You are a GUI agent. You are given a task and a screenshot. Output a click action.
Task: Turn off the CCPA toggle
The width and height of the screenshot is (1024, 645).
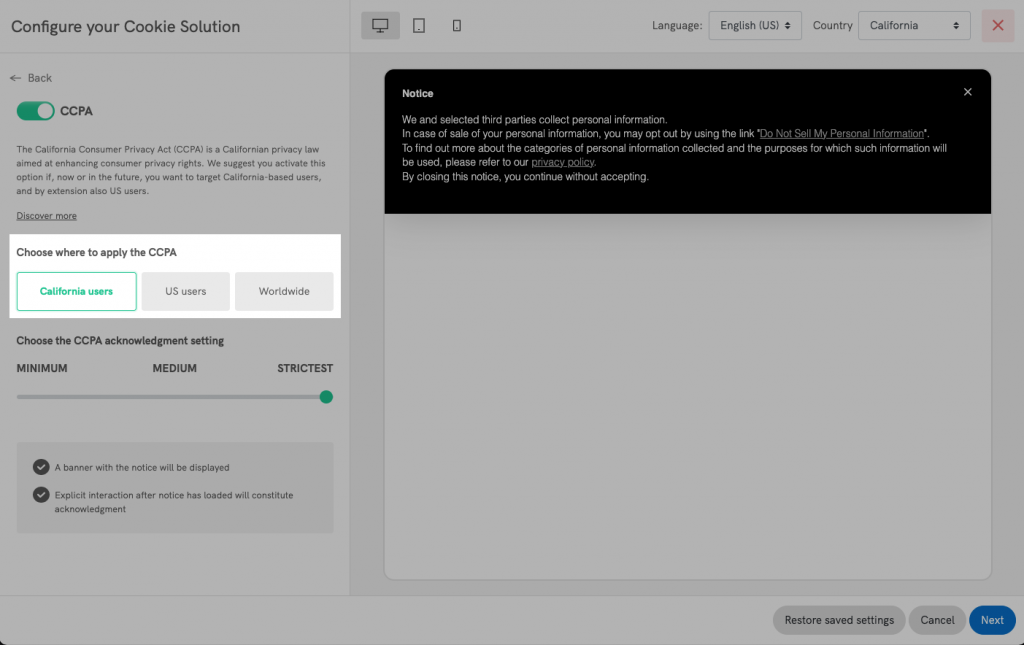(x=36, y=111)
